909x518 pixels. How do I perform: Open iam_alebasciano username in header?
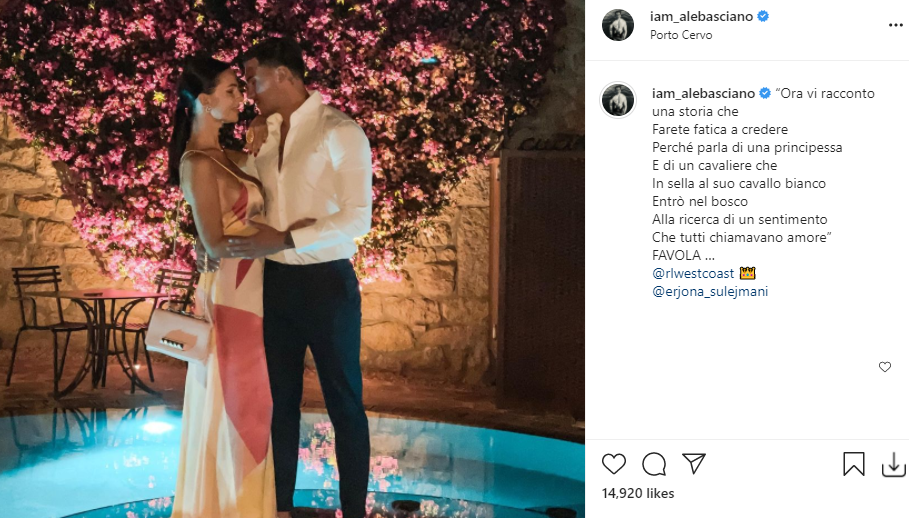point(701,17)
